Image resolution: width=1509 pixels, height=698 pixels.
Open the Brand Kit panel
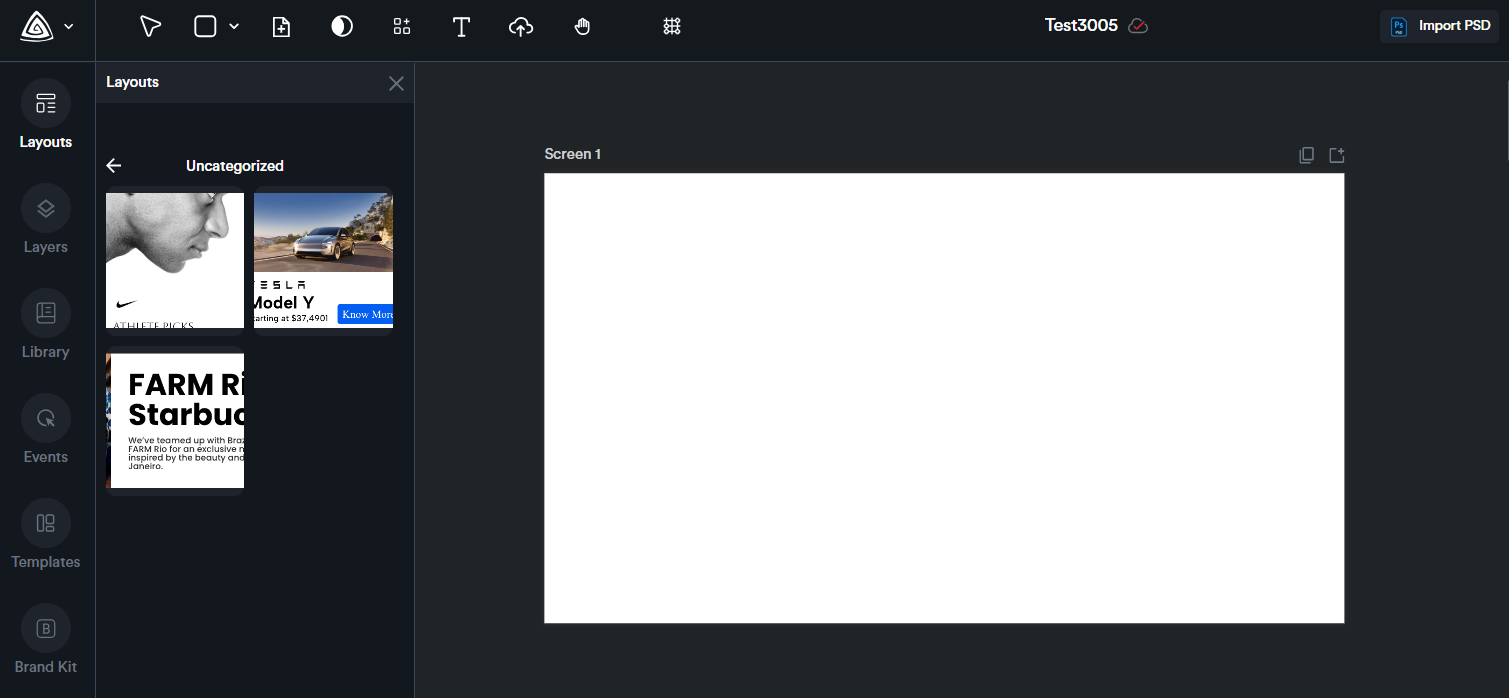point(46,639)
